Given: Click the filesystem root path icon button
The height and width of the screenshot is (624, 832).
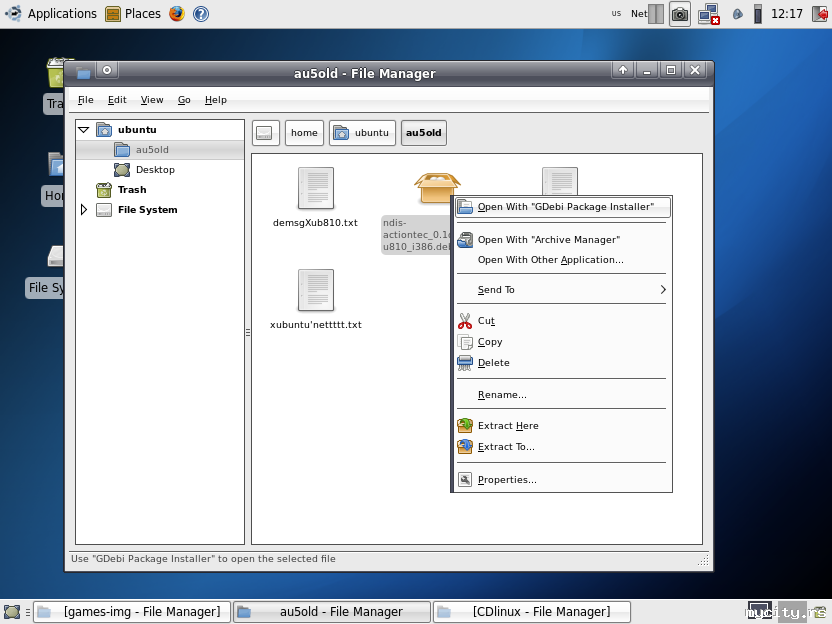Looking at the screenshot, I should point(265,133).
